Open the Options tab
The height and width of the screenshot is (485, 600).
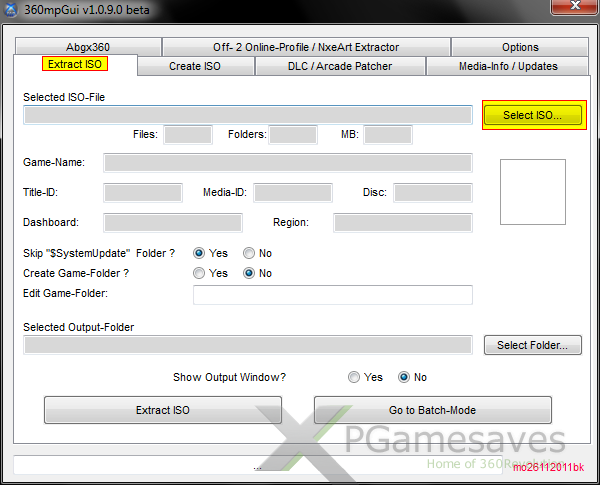(520, 47)
